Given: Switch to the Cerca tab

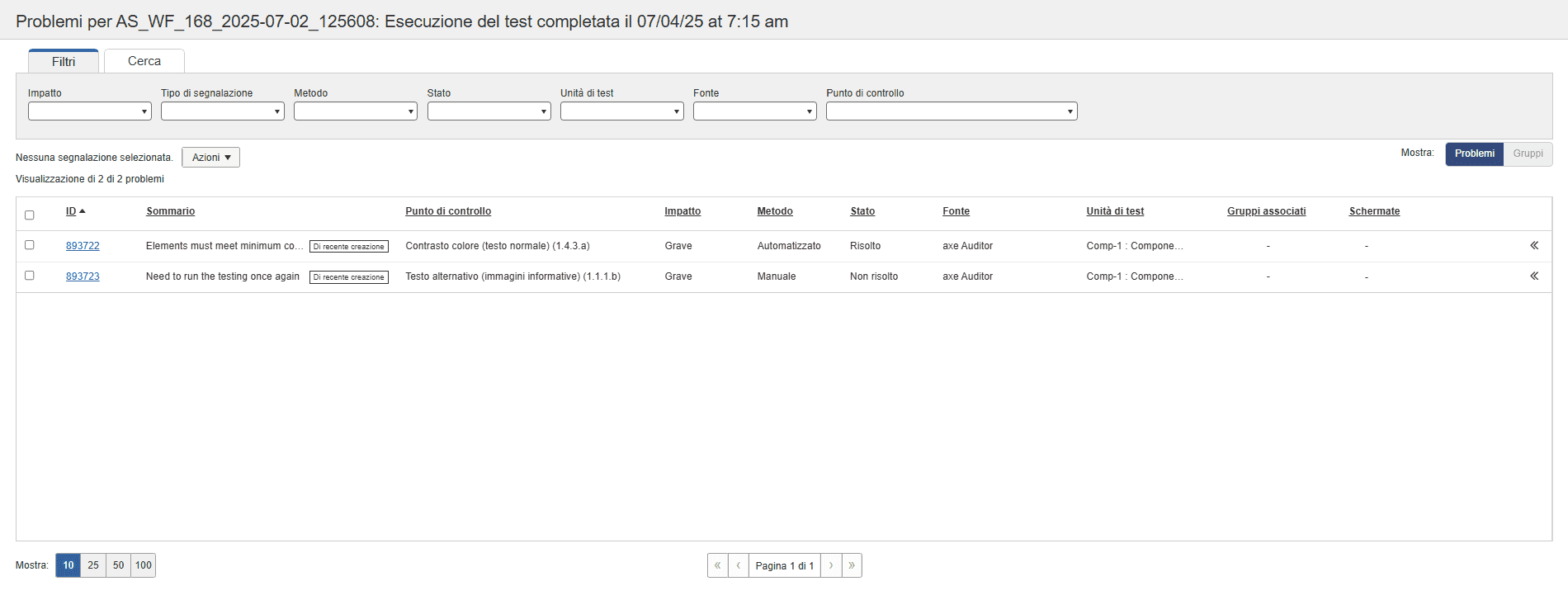Looking at the screenshot, I should (x=144, y=61).
